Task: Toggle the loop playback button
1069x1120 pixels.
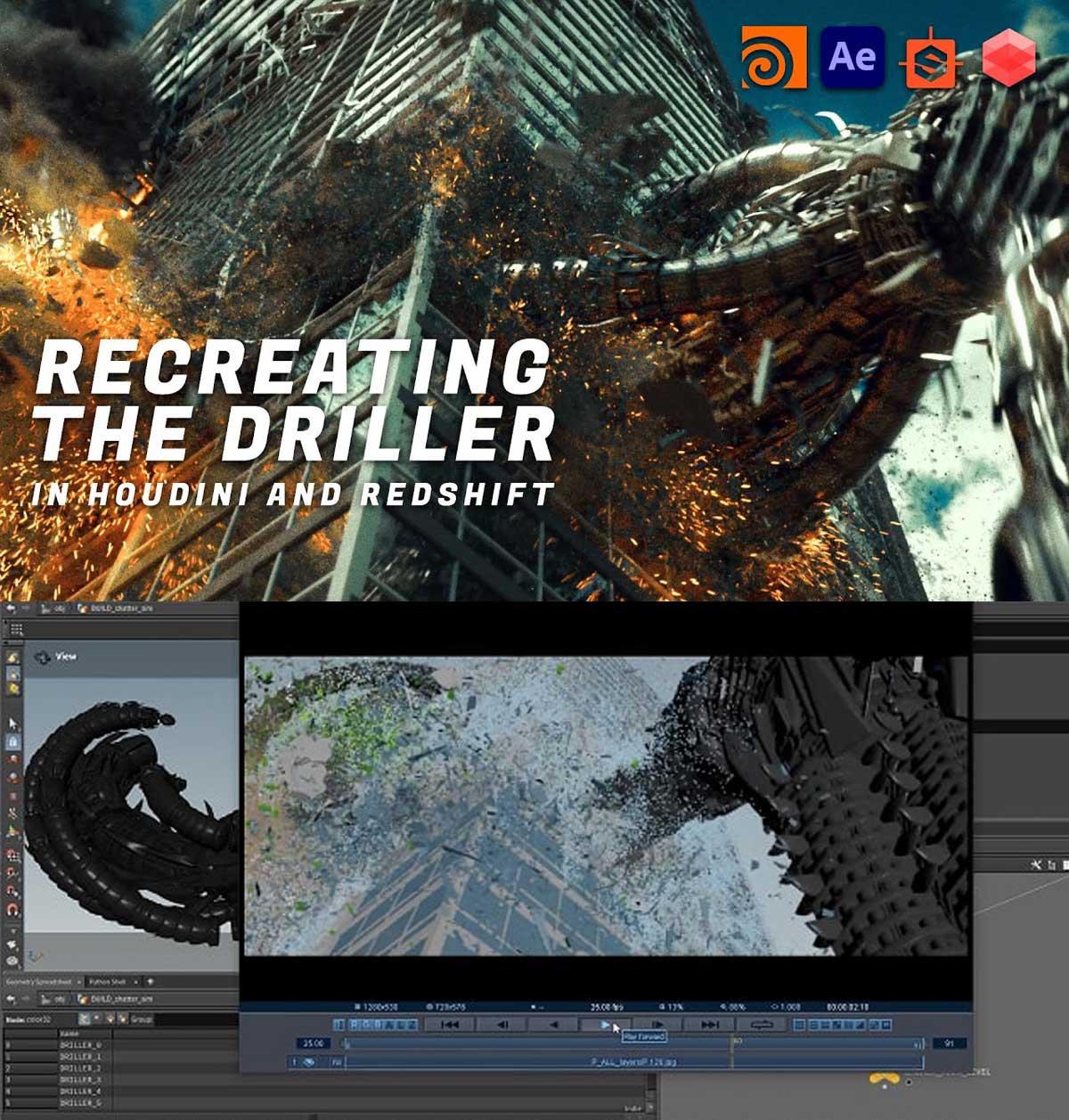Action: (762, 1025)
